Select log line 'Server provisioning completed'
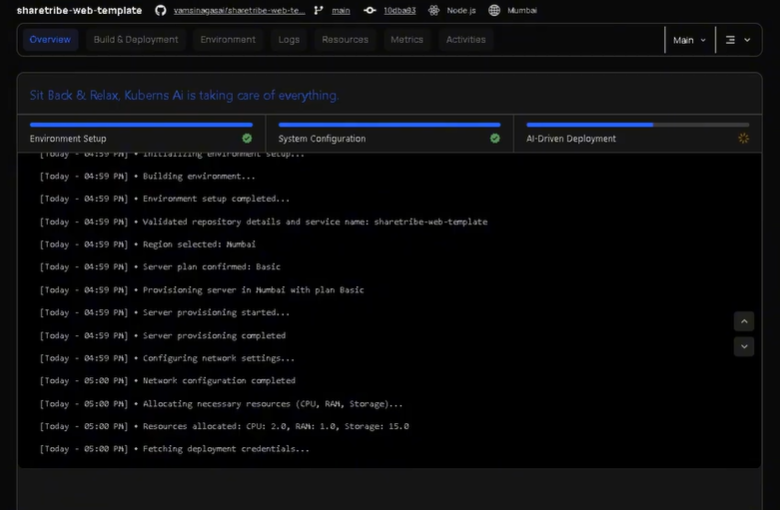This screenshot has width=780, height=510. click(163, 336)
